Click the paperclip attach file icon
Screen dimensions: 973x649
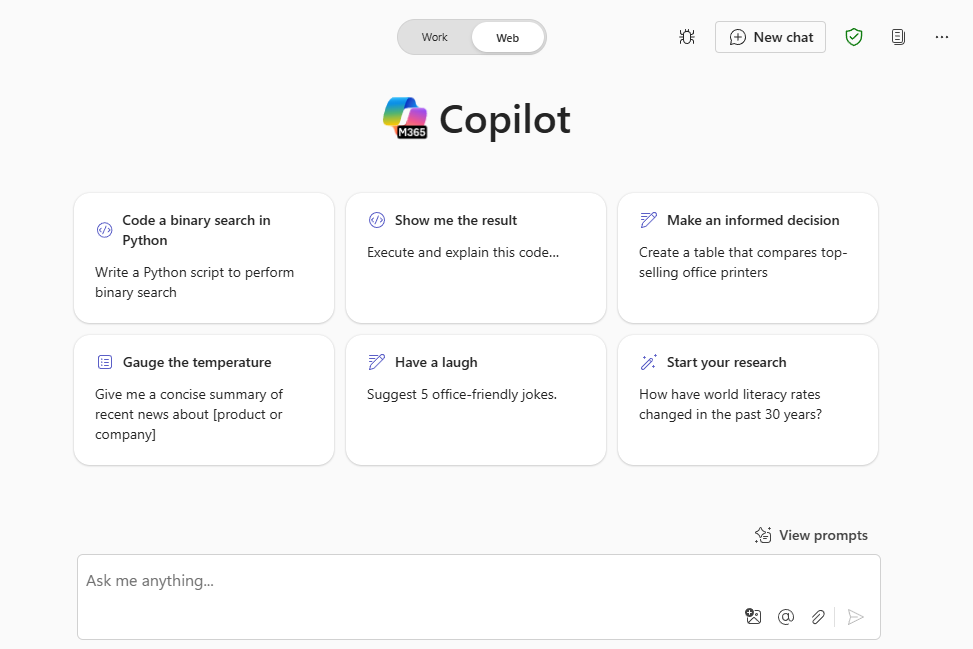point(818,617)
